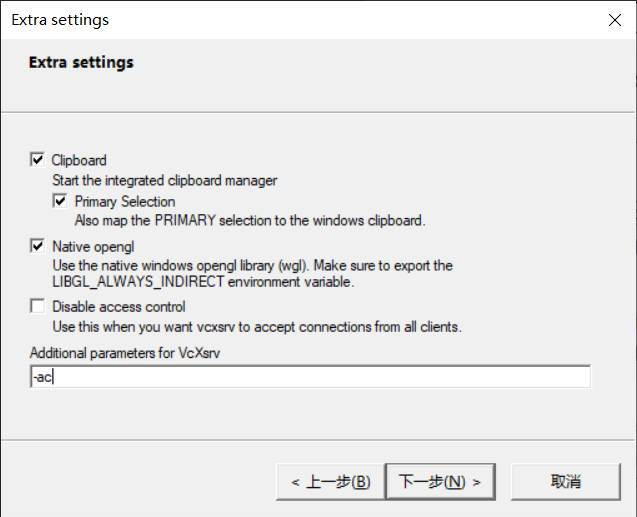
Task: Click the Additional parameters text field
Action: [x=310, y=377]
